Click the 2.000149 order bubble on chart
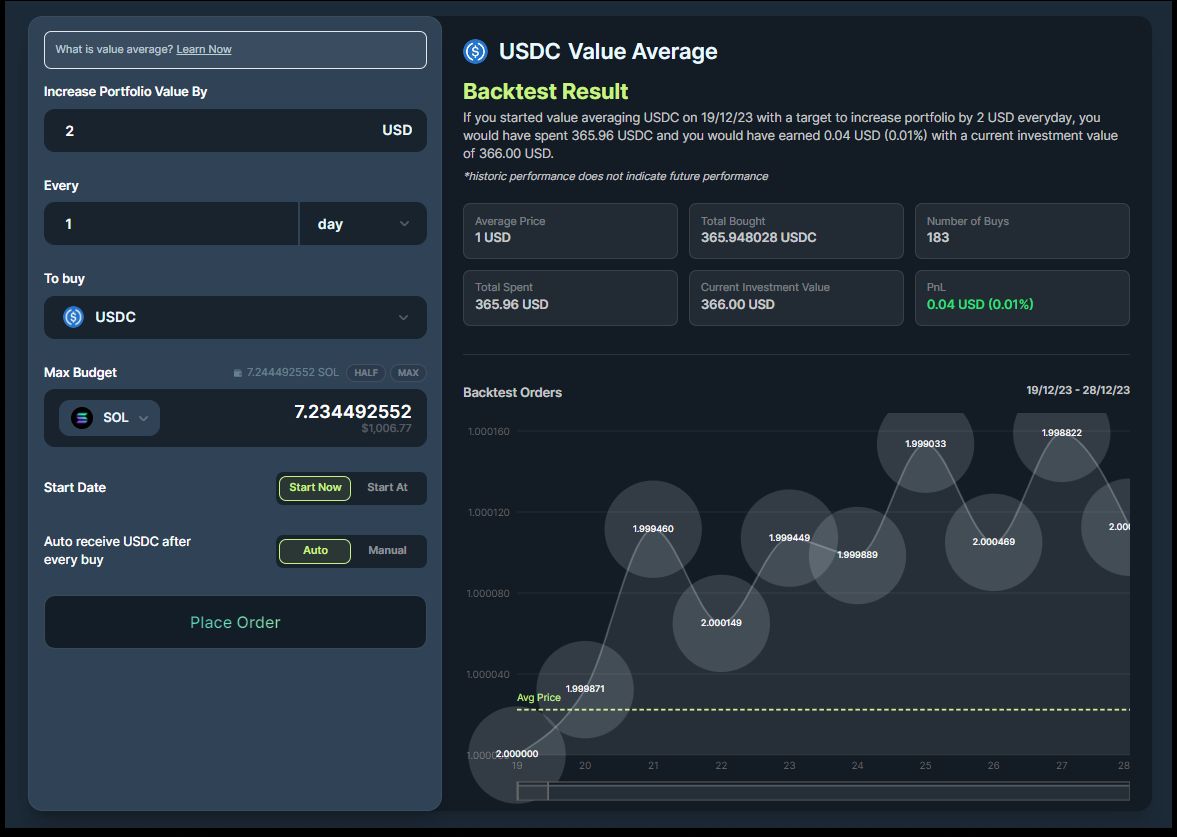This screenshot has width=1177, height=837. (721, 623)
